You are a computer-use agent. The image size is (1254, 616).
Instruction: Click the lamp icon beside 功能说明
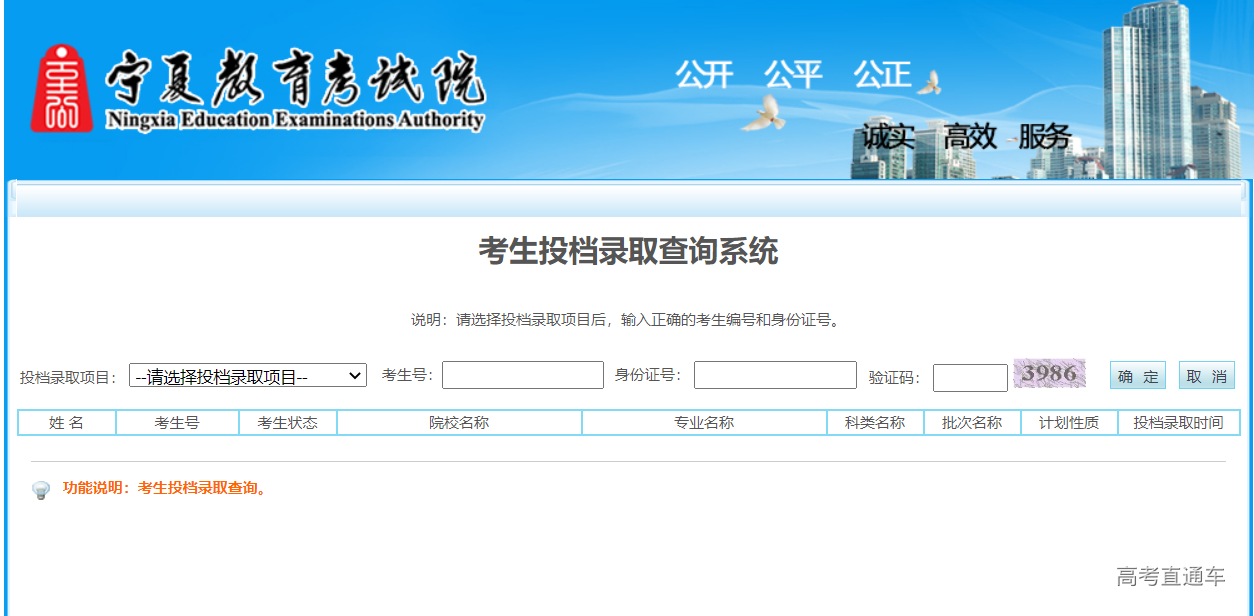40,491
